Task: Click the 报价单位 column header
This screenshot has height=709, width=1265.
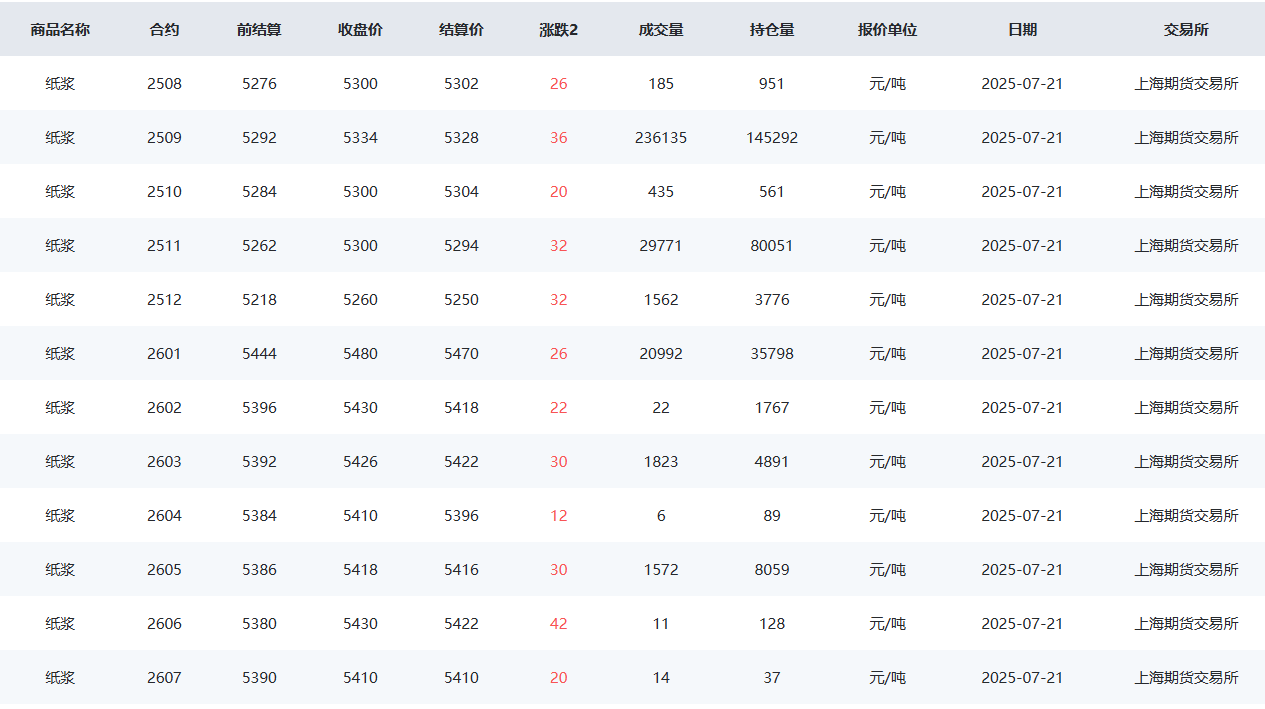Action: pos(887,30)
